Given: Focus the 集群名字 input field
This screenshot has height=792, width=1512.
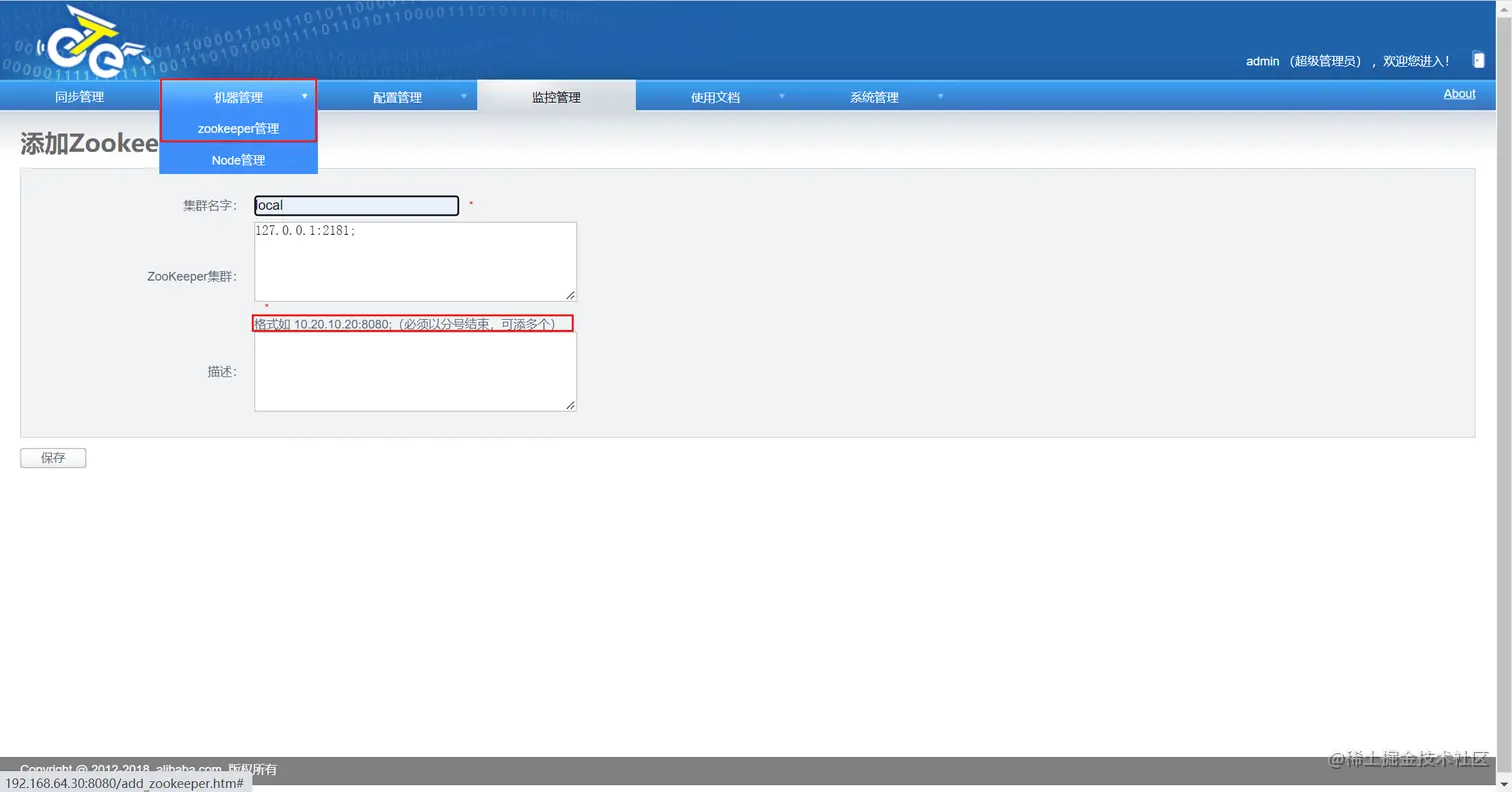Looking at the screenshot, I should 356,205.
